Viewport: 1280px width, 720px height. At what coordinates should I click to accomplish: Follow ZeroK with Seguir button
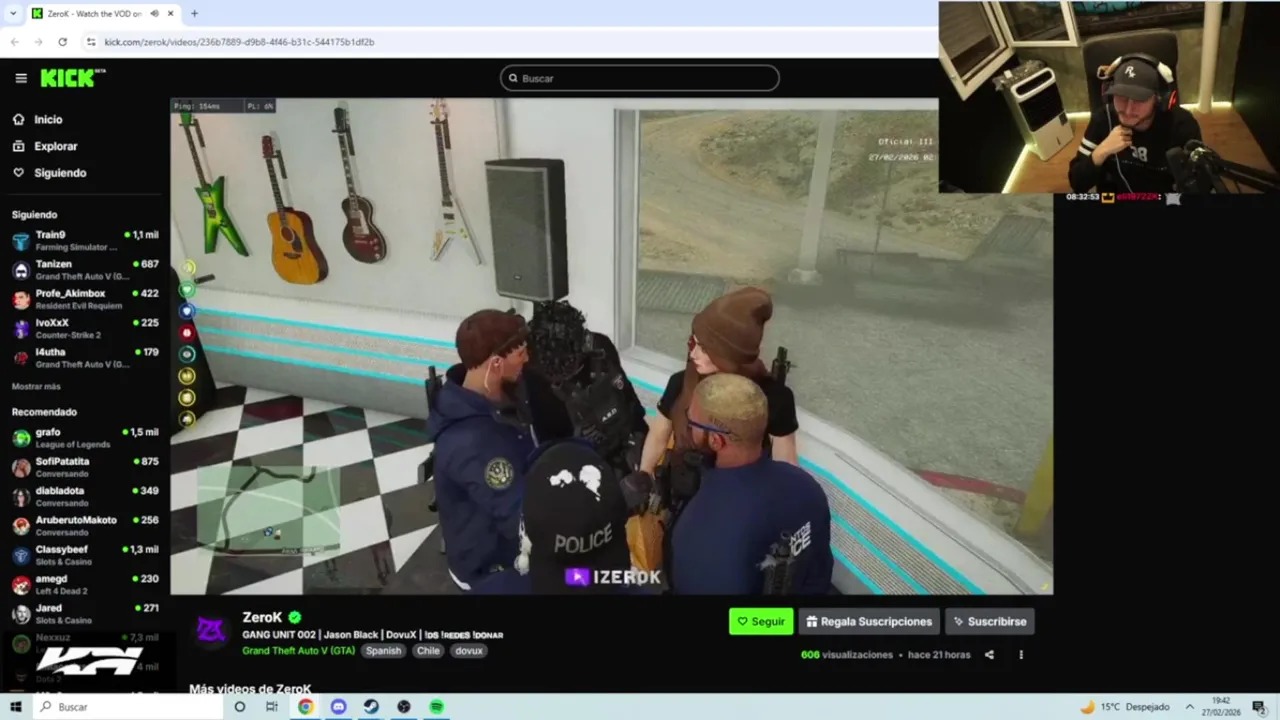click(761, 621)
